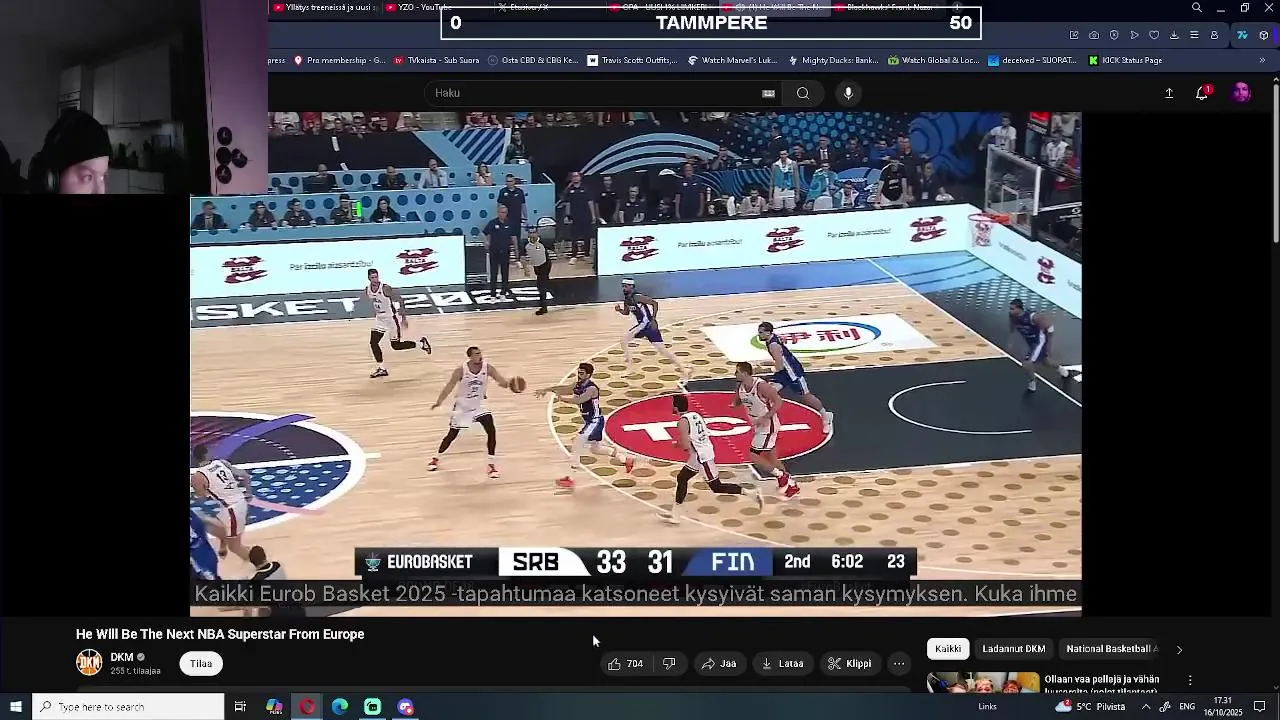This screenshot has width=1280, height=720.
Task: Open the 5°C Pilvistä weather widget
Action: [1091, 707]
